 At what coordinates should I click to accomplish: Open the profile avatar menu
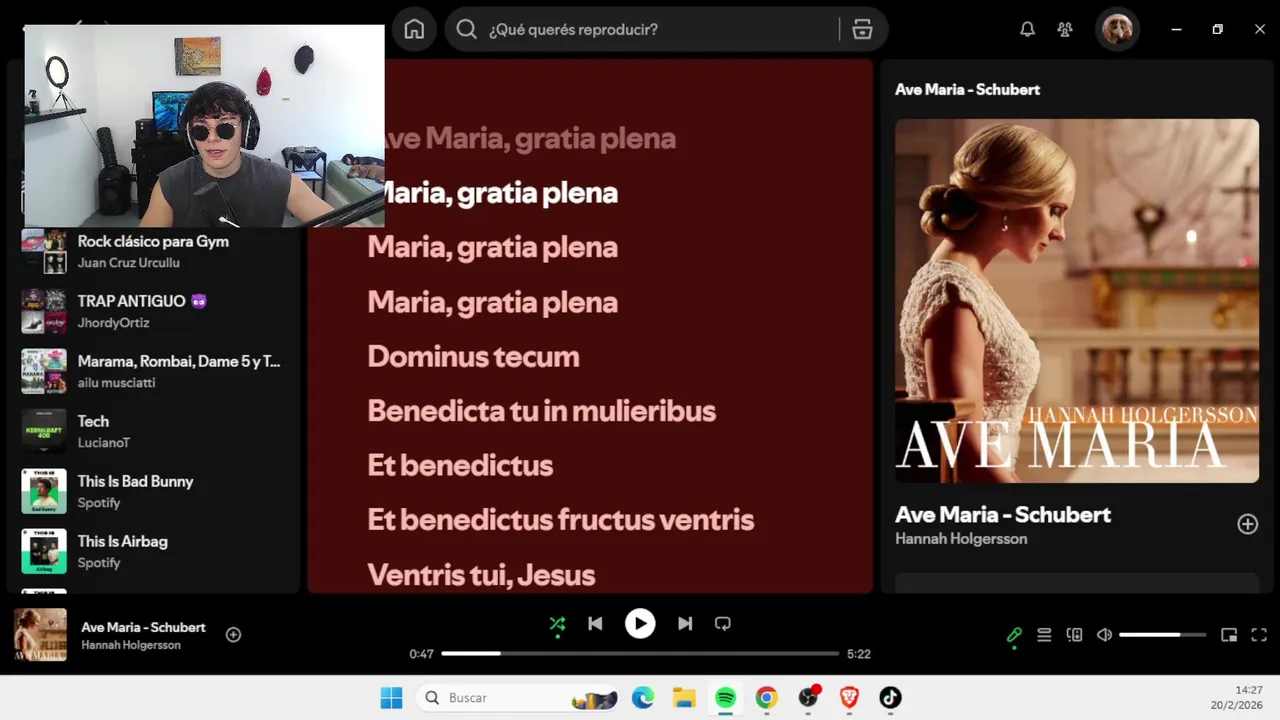click(x=1117, y=30)
